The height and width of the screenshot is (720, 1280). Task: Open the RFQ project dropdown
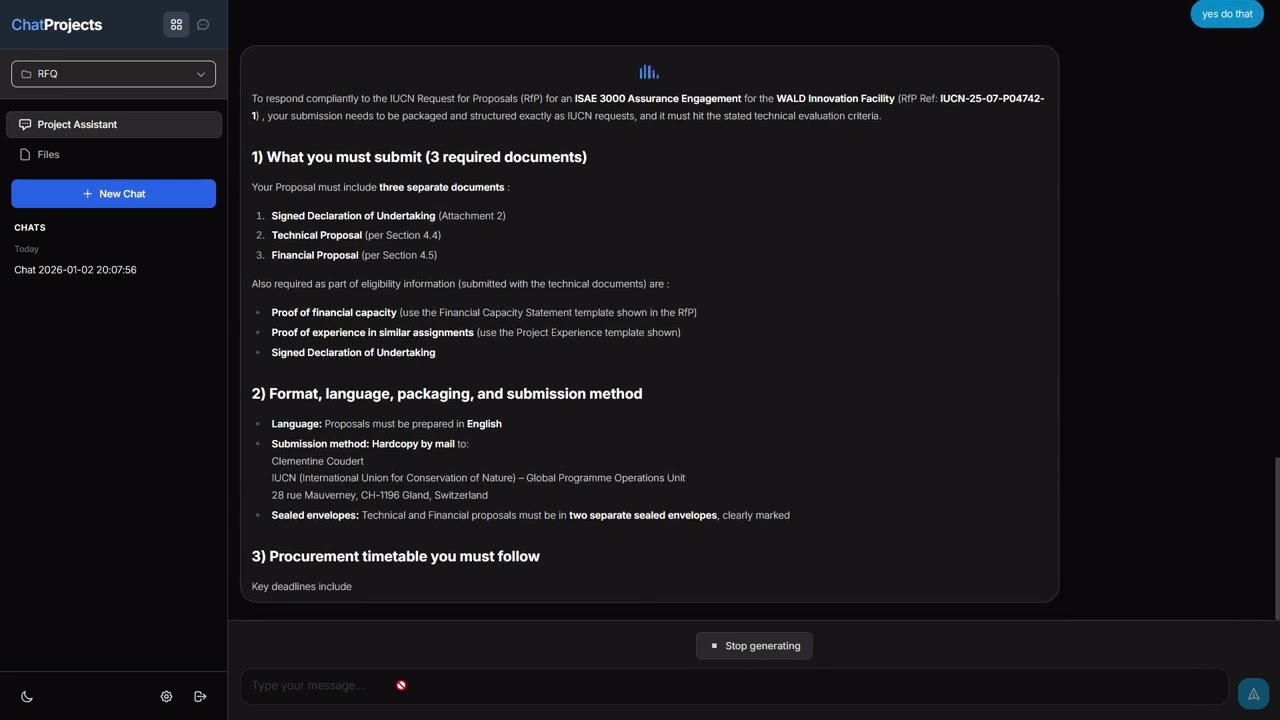[113, 74]
